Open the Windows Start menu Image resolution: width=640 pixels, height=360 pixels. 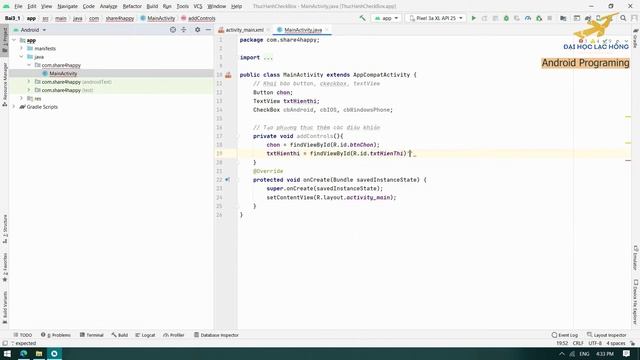7,353
